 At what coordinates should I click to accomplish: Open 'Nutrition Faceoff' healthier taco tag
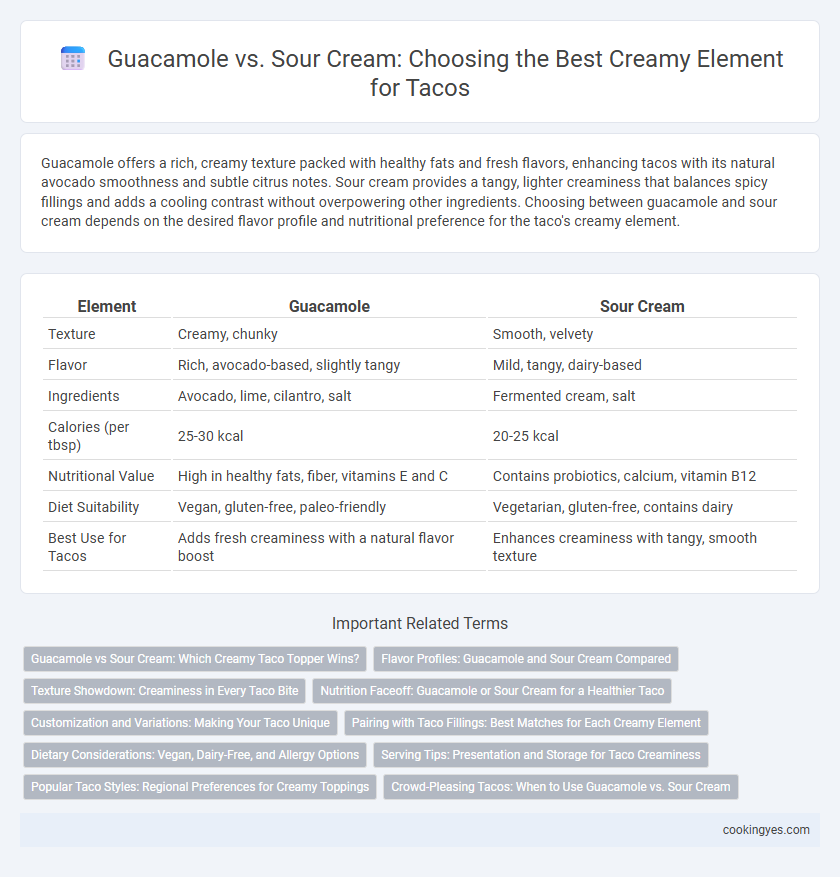coord(492,691)
